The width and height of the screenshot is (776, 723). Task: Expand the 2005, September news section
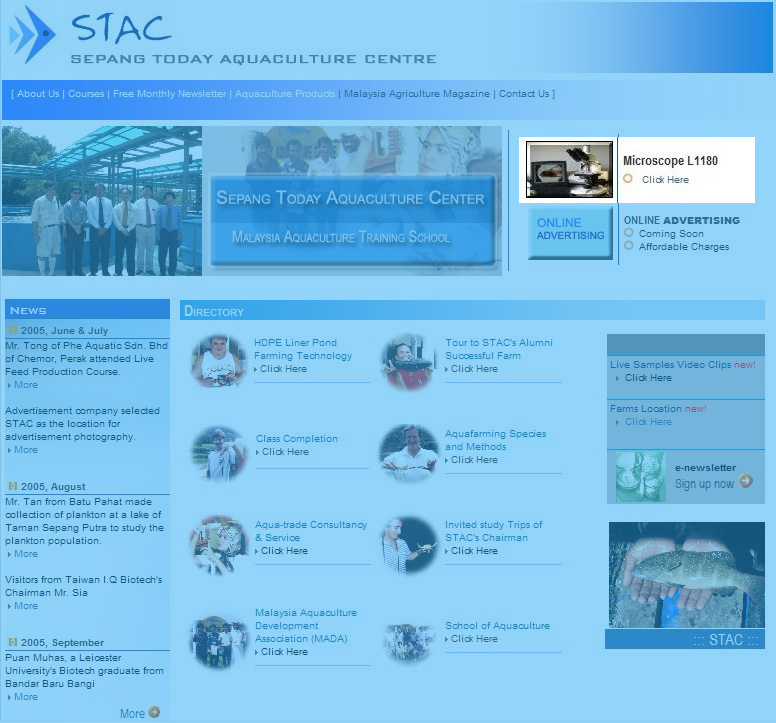coord(13,642)
